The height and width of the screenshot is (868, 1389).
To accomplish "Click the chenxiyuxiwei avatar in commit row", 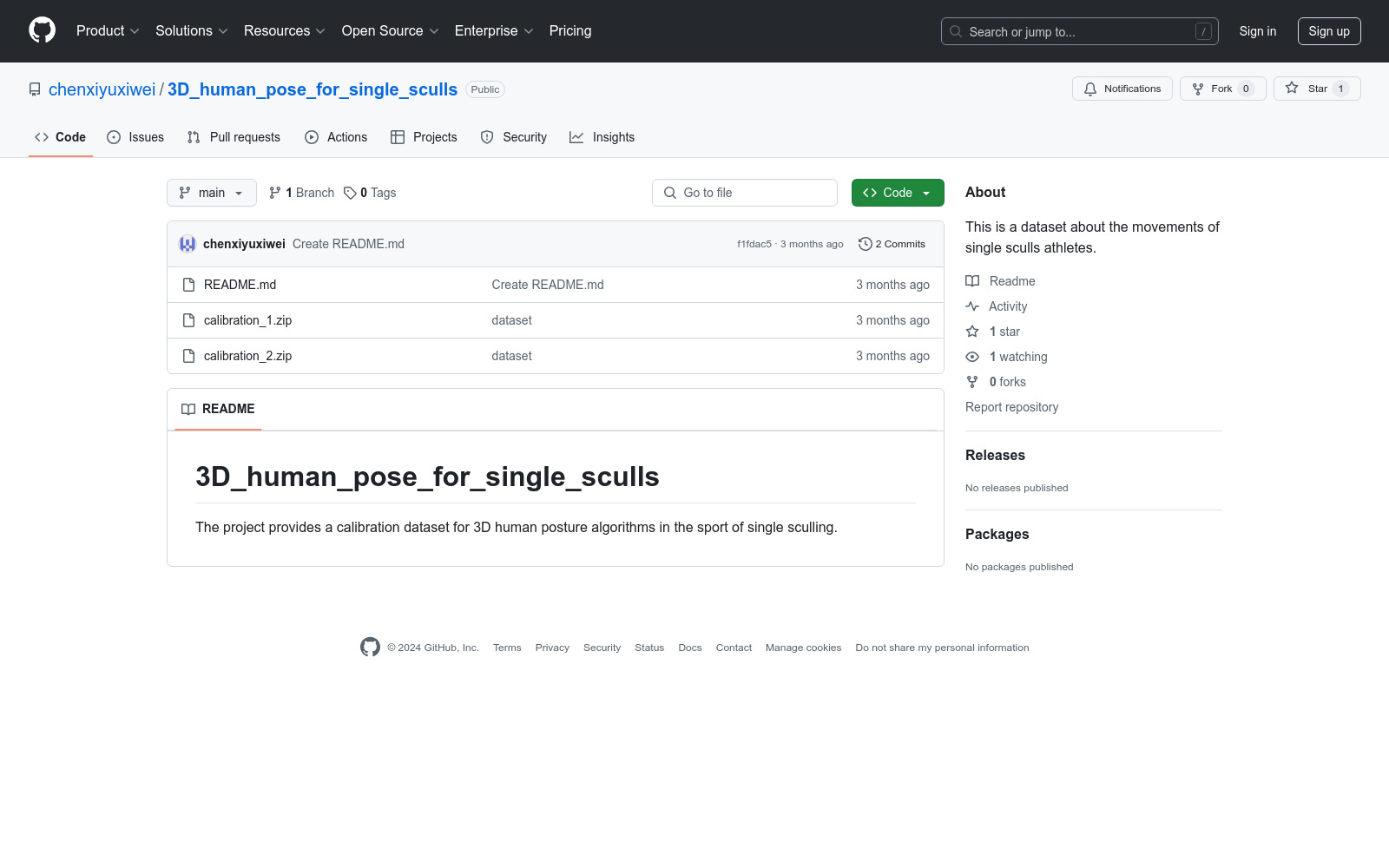I will pos(188,244).
